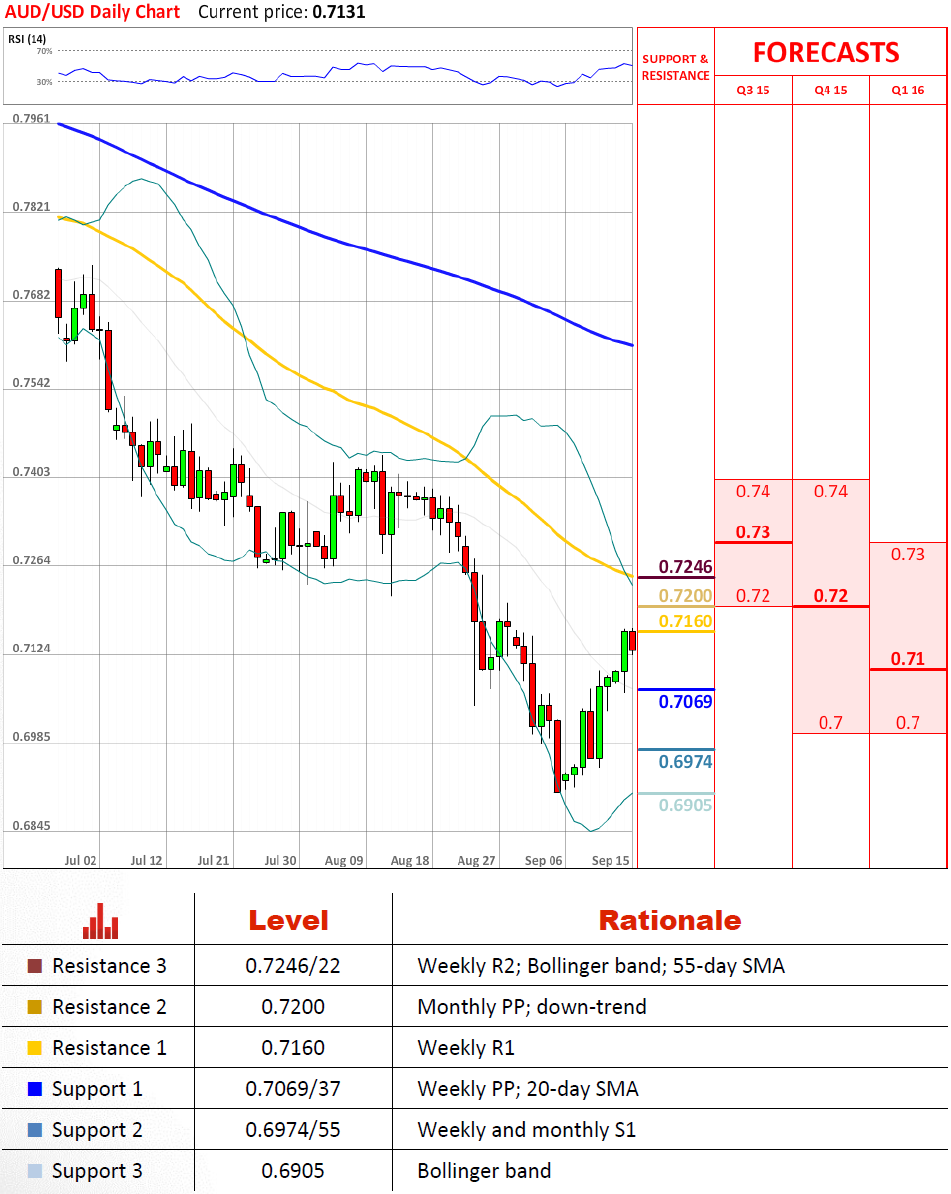Click the 'RSI (14)' indicator label

27,39
